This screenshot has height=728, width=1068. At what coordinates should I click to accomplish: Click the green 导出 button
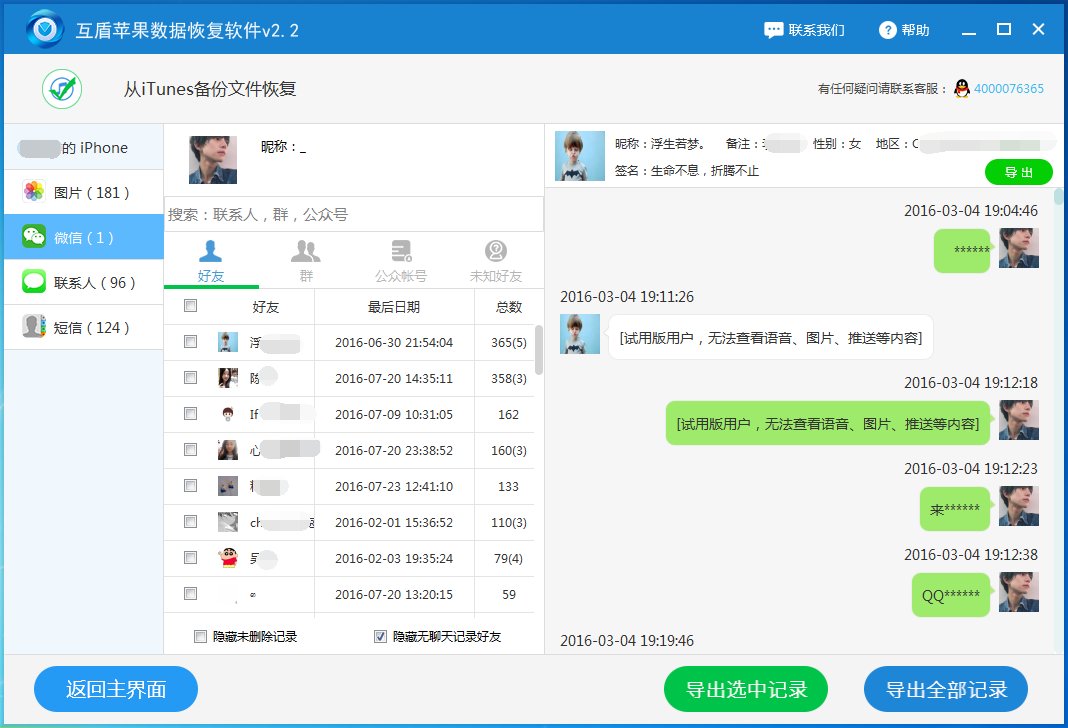click(1018, 172)
